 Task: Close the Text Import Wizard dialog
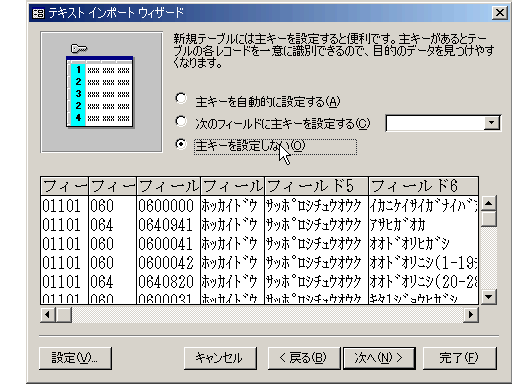500,13
